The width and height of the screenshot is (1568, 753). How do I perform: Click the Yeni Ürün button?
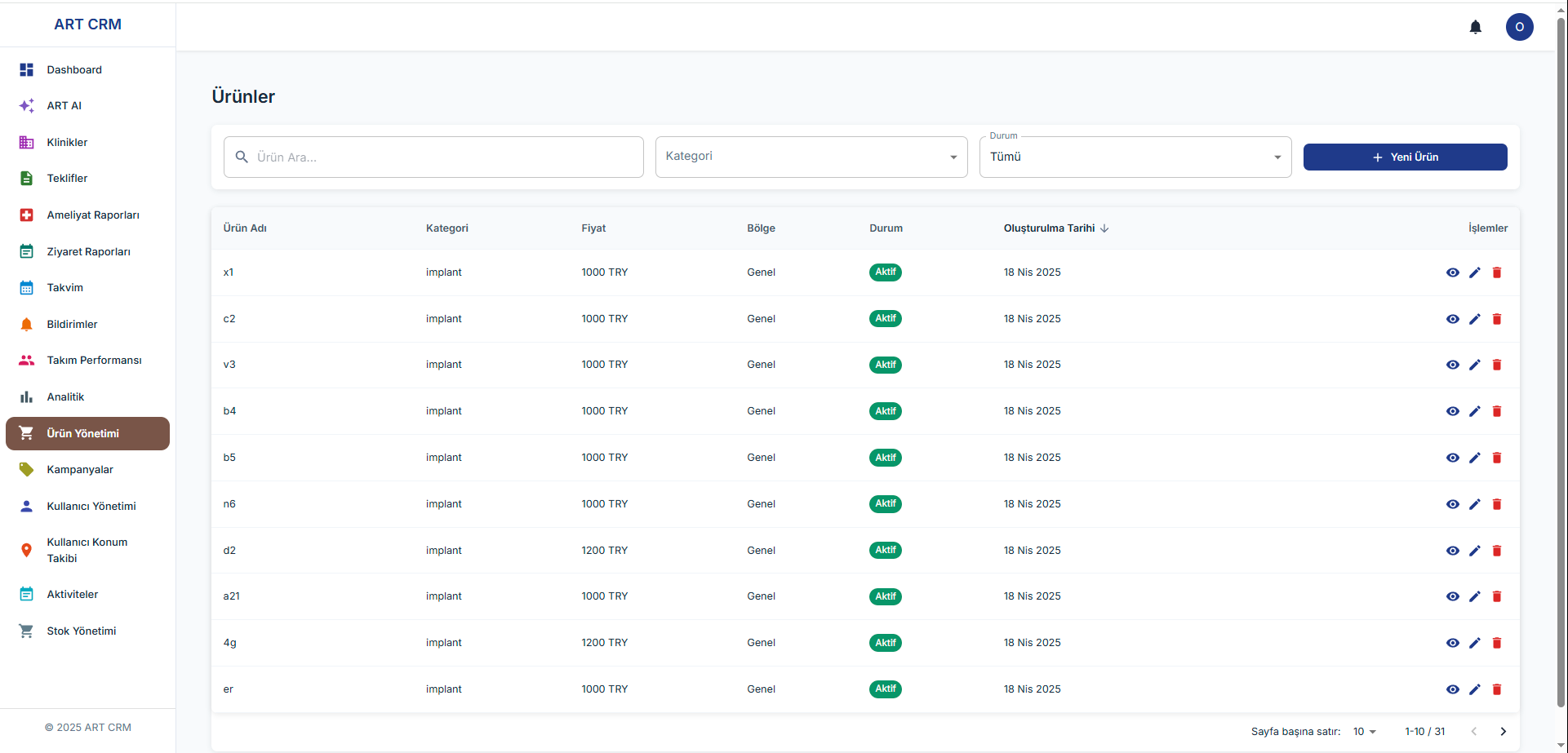1405,157
